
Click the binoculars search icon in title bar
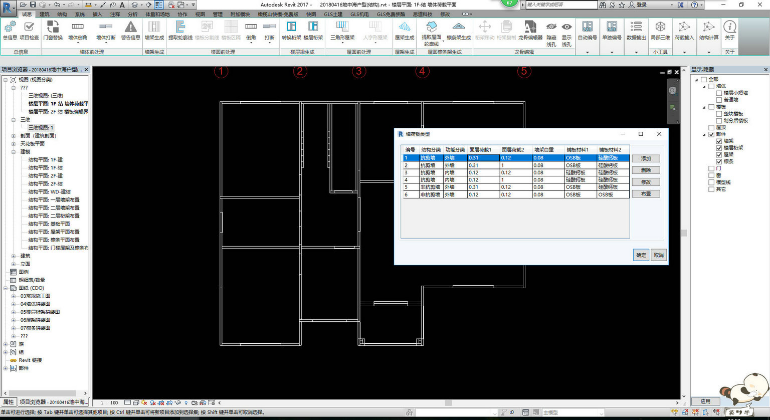coord(603,5)
